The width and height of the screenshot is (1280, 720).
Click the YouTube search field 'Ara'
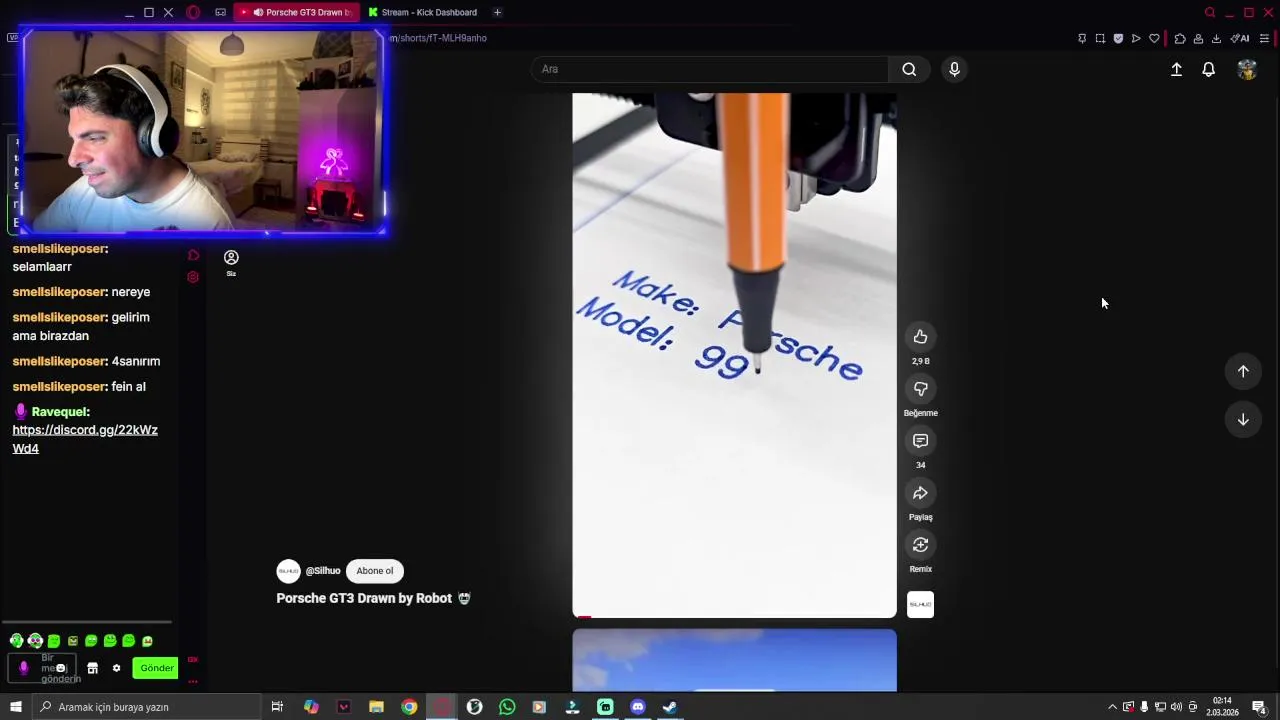click(x=710, y=69)
